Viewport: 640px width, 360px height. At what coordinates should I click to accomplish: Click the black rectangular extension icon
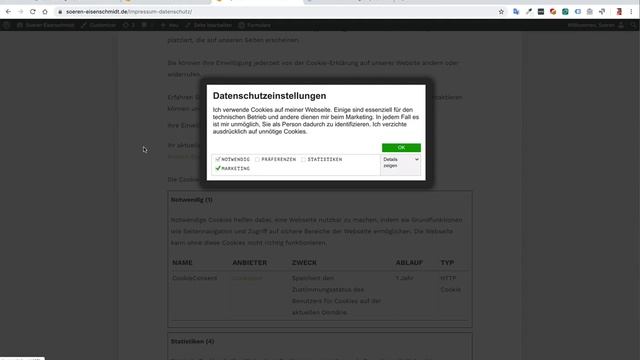point(541,12)
